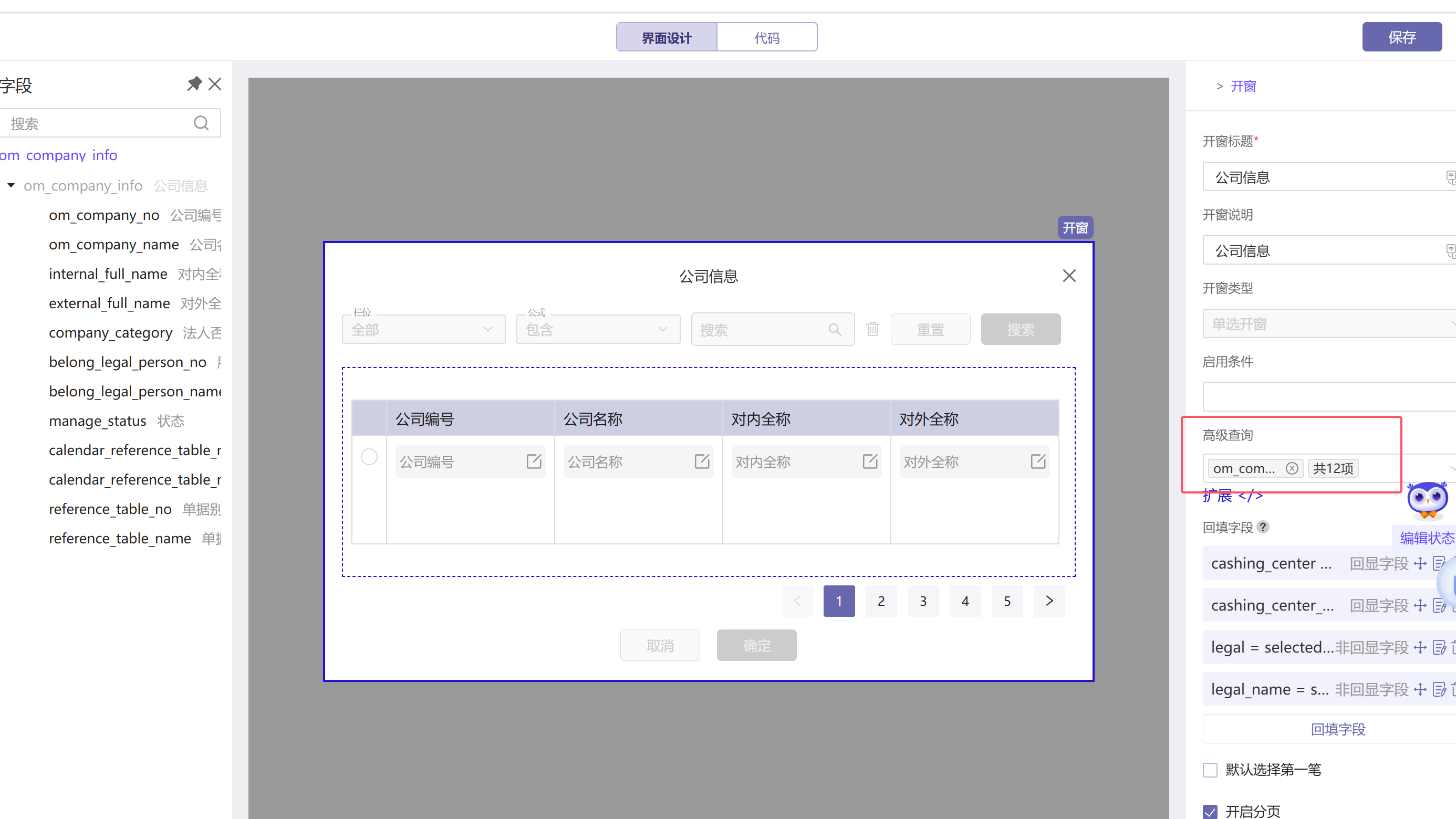
Task: Open the edit icon in the 公司名称 cell
Action: [x=701, y=461]
